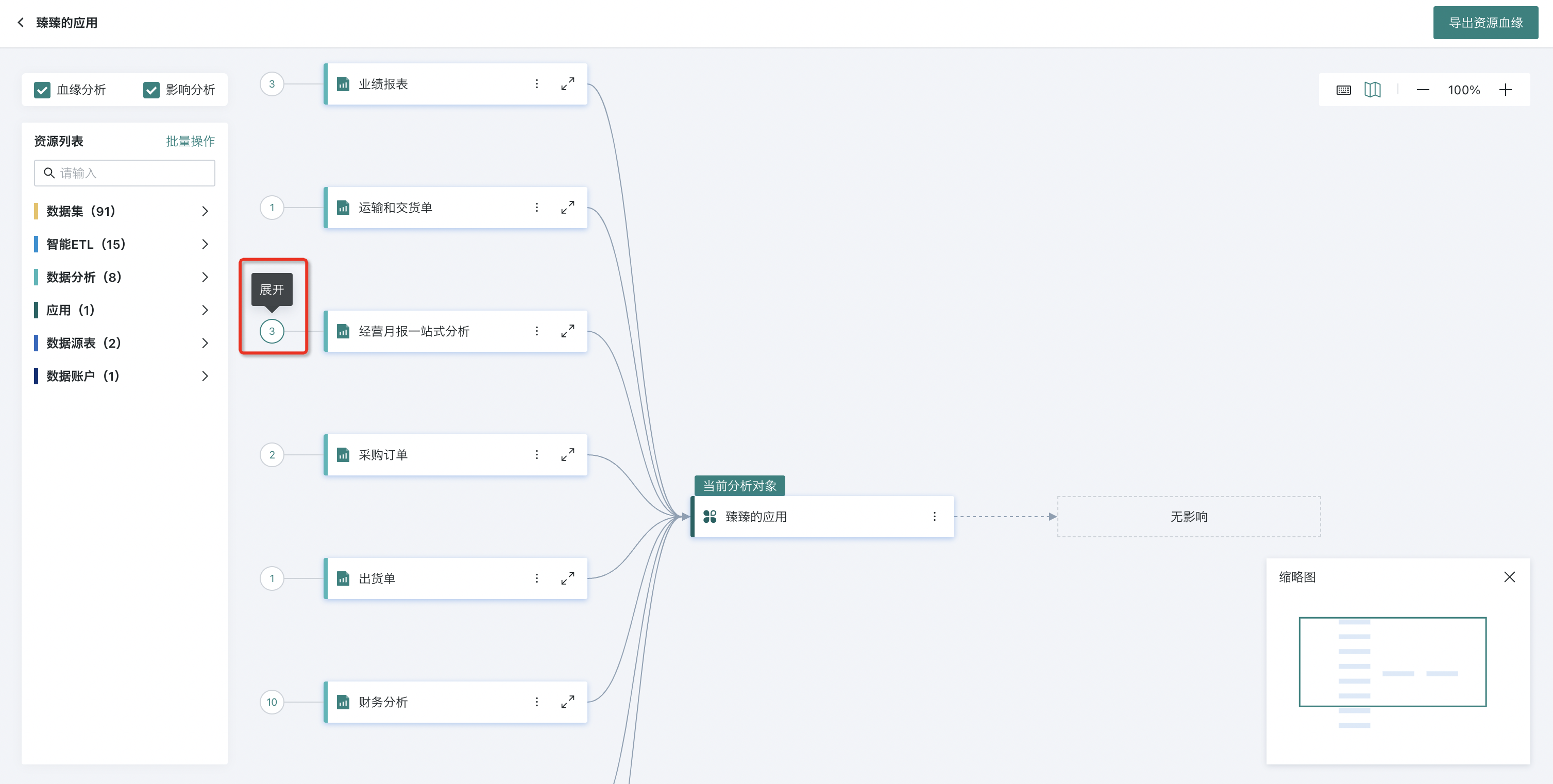1553x784 pixels.
Task: Click the 臻臻的应用 page title
Action: click(x=67, y=22)
